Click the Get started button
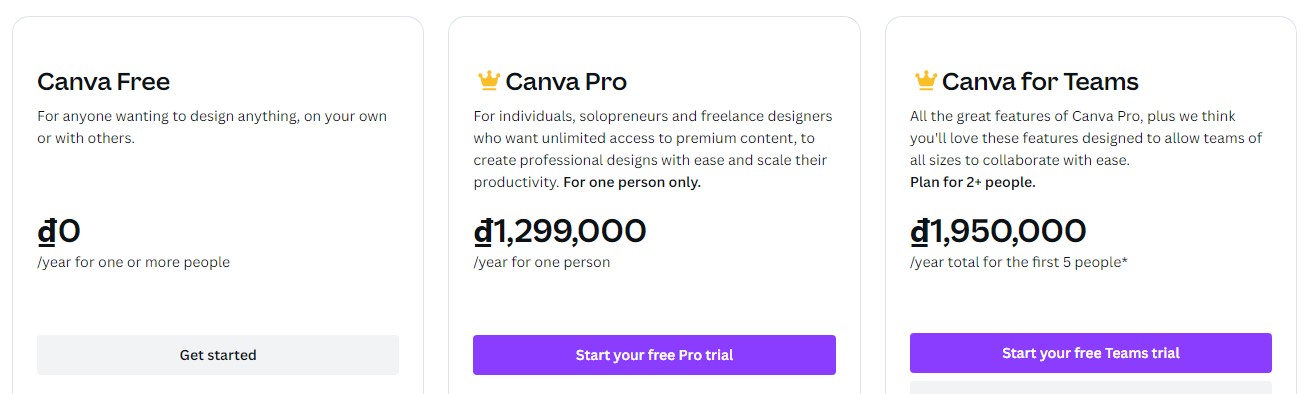 click(x=218, y=355)
